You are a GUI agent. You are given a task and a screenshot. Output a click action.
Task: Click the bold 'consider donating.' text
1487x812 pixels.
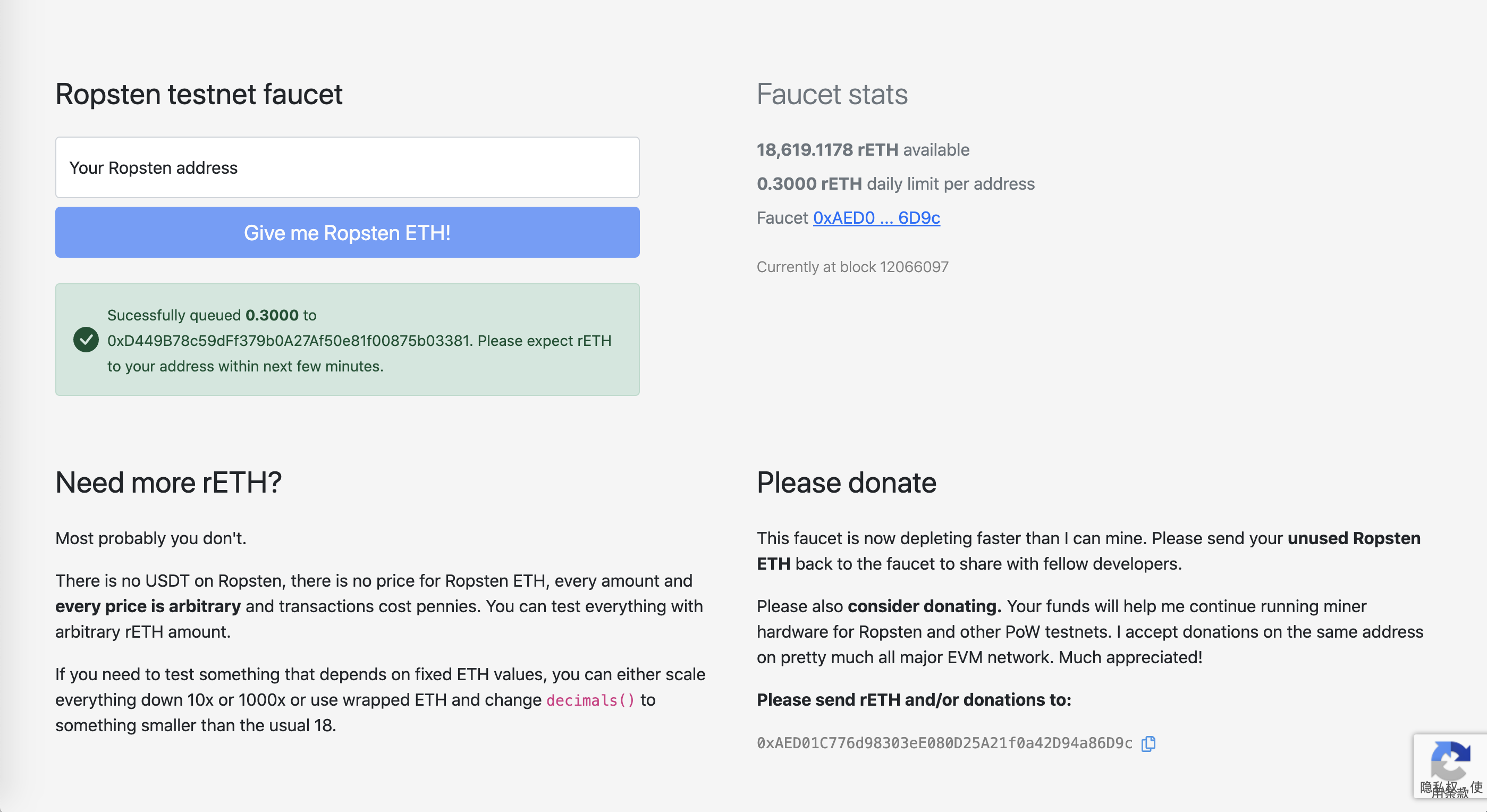pos(924,606)
